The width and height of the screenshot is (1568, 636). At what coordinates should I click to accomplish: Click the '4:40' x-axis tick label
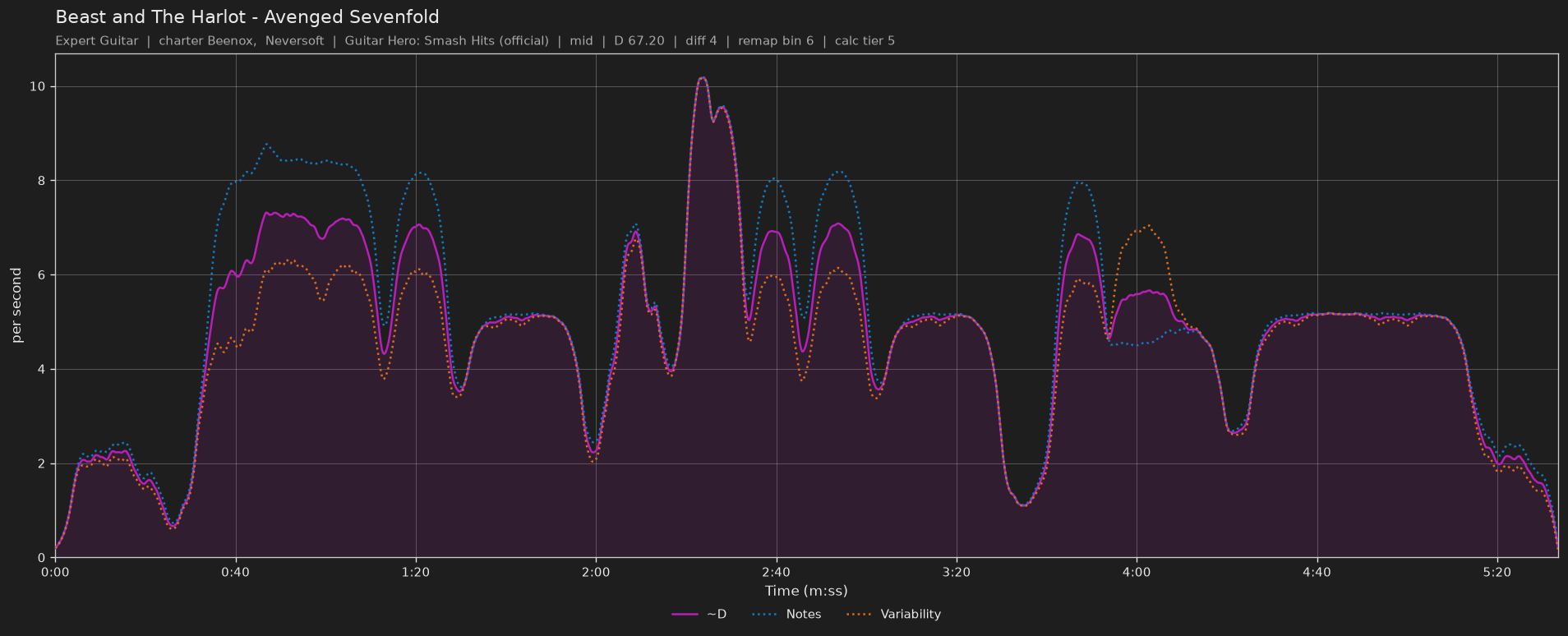click(1317, 572)
